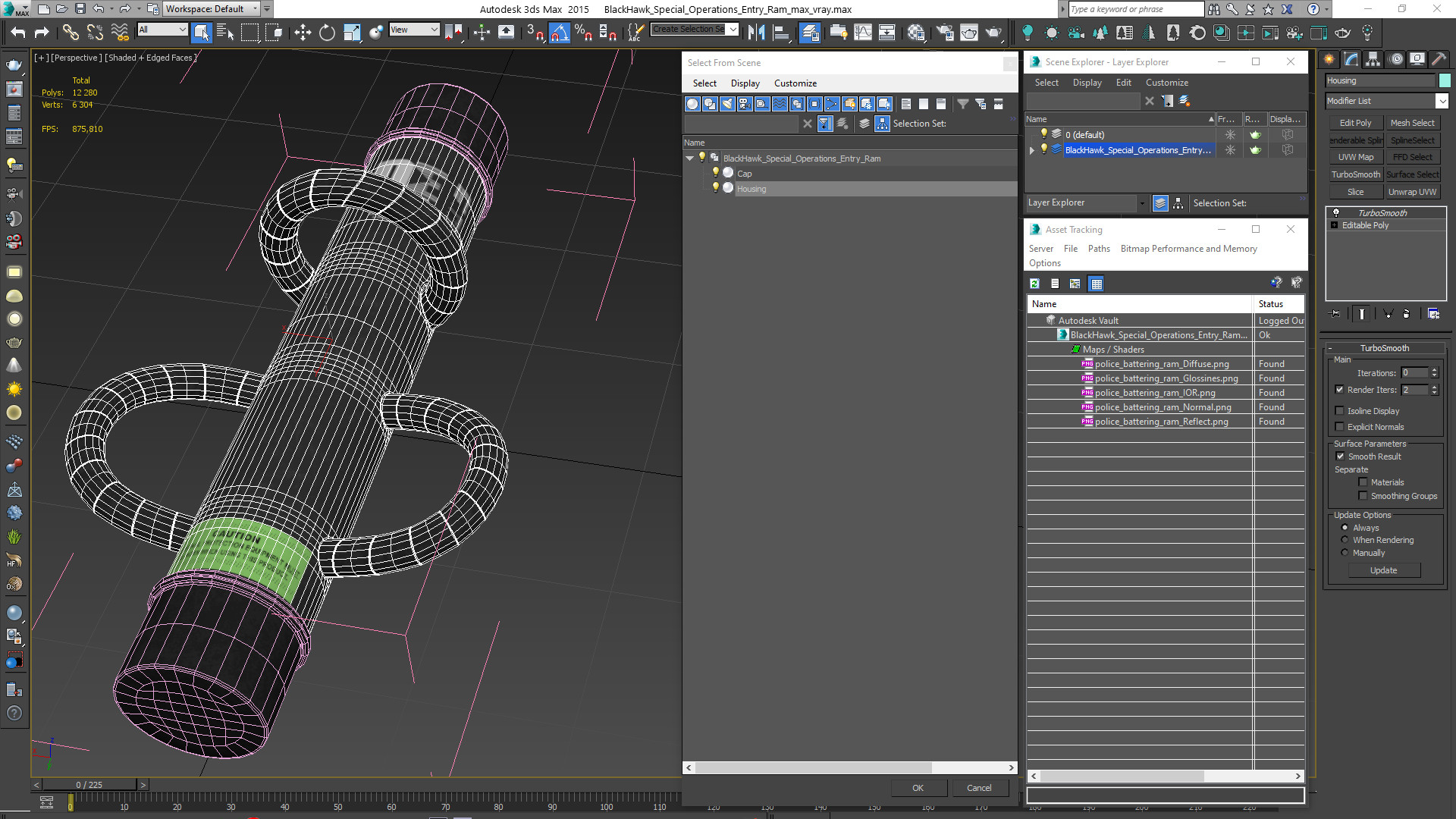
Task: Click table view icon in Asset Tracking
Action: point(1096,284)
